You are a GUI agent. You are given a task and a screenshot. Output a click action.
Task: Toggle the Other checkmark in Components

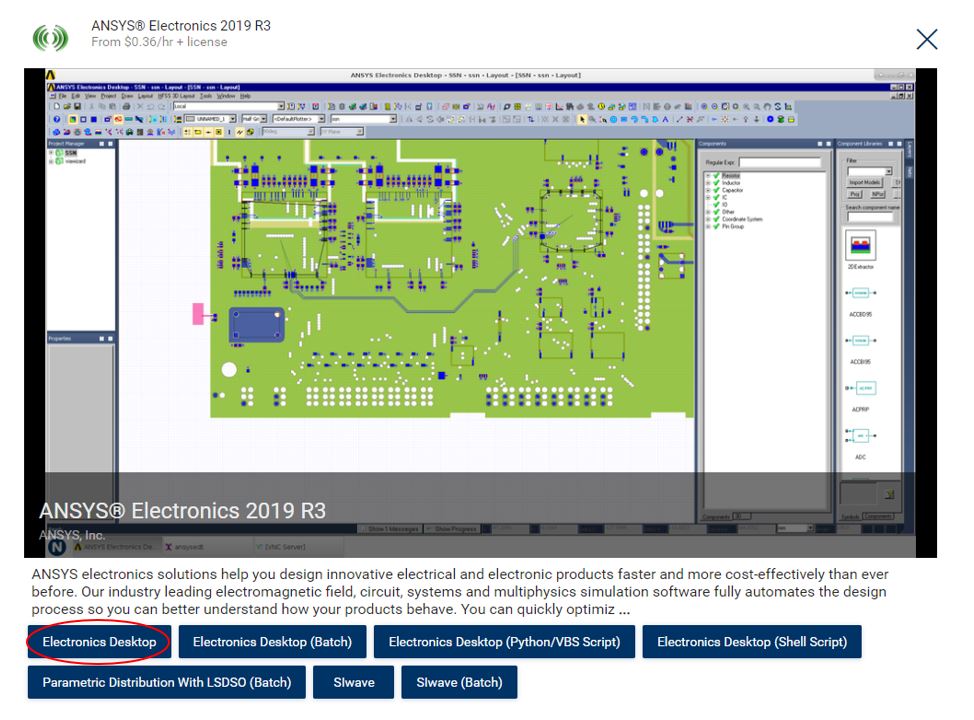716,212
